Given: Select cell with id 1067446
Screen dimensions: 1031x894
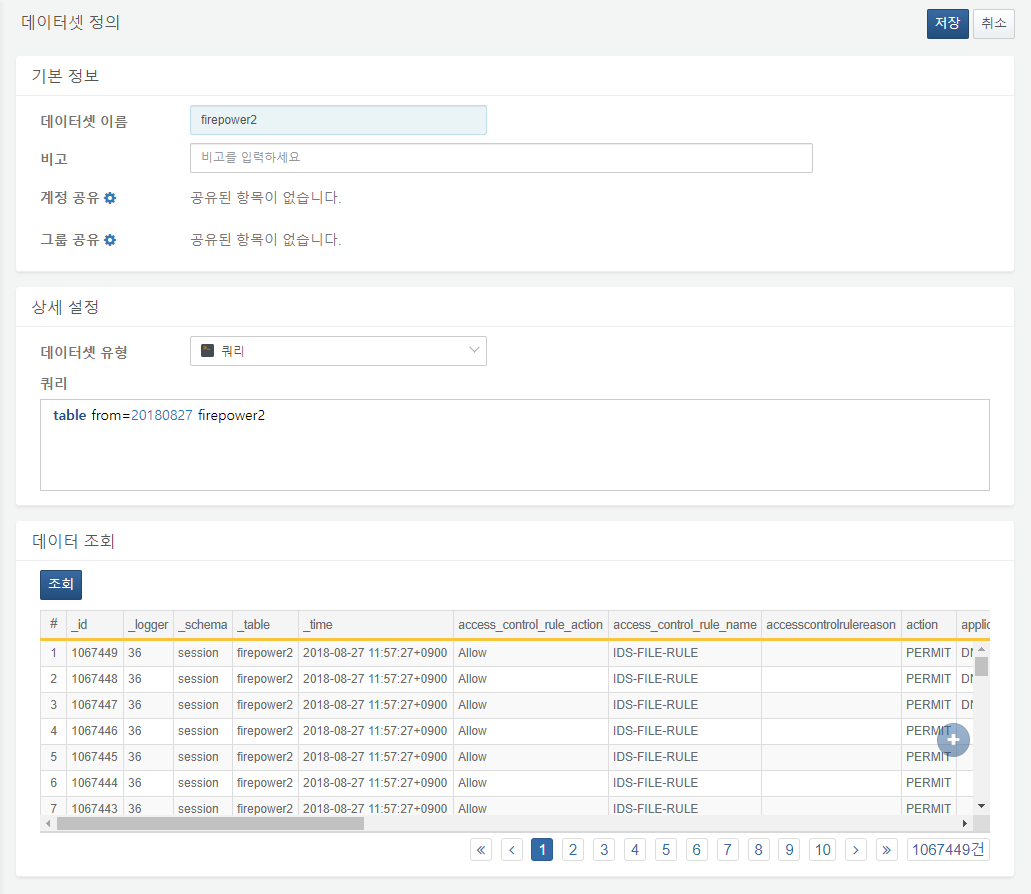Looking at the screenshot, I should point(95,731).
